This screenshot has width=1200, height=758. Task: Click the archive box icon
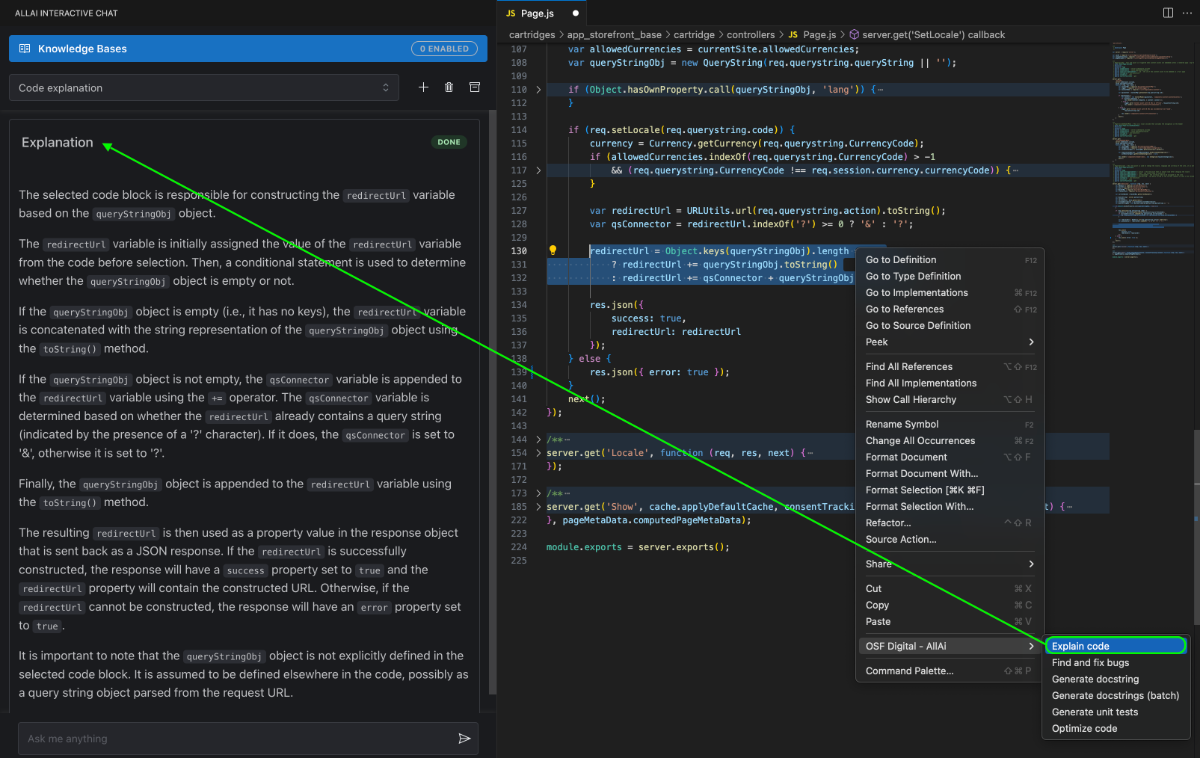coord(475,88)
